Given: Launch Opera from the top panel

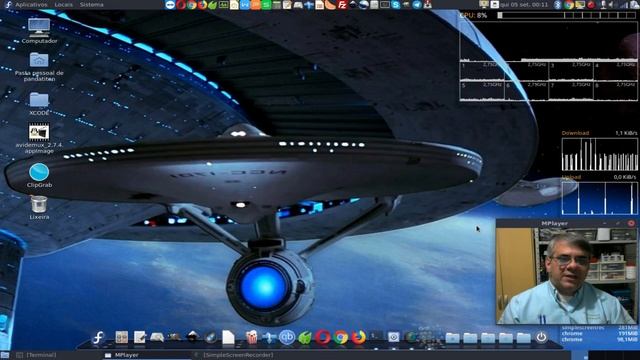Looking at the screenshot, I should (181, 4).
